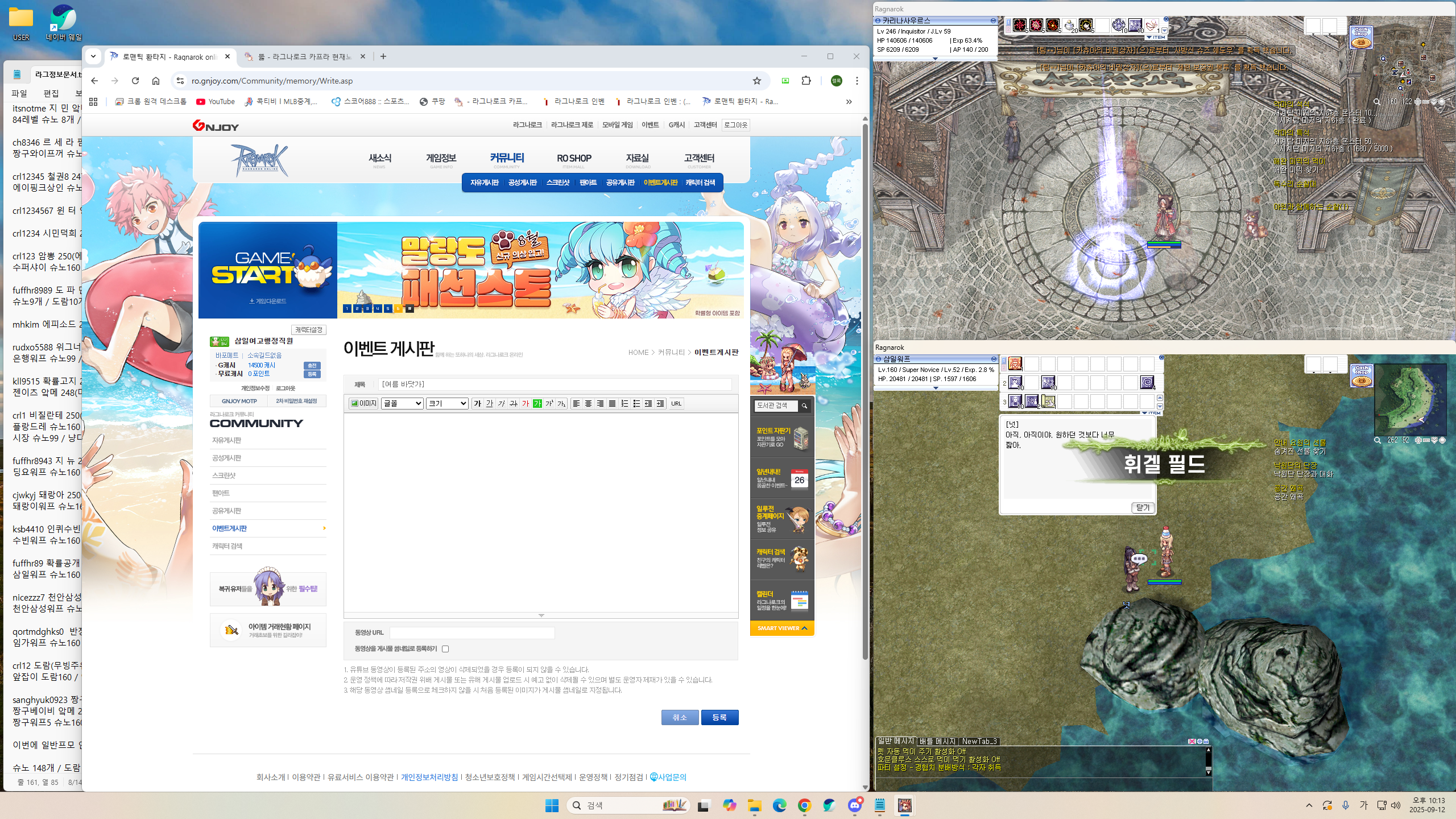Switch to 라그나로크 카프라 browser tab
The height and width of the screenshot is (819, 1456).
(x=305, y=56)
